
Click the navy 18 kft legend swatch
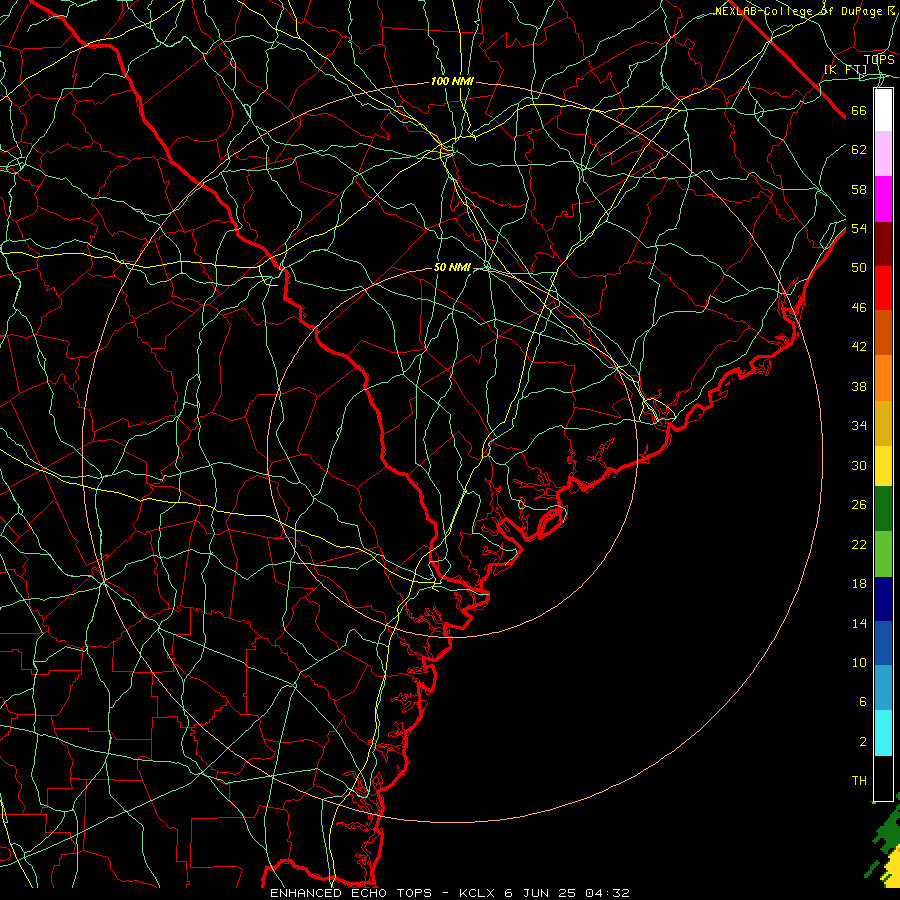883,599
